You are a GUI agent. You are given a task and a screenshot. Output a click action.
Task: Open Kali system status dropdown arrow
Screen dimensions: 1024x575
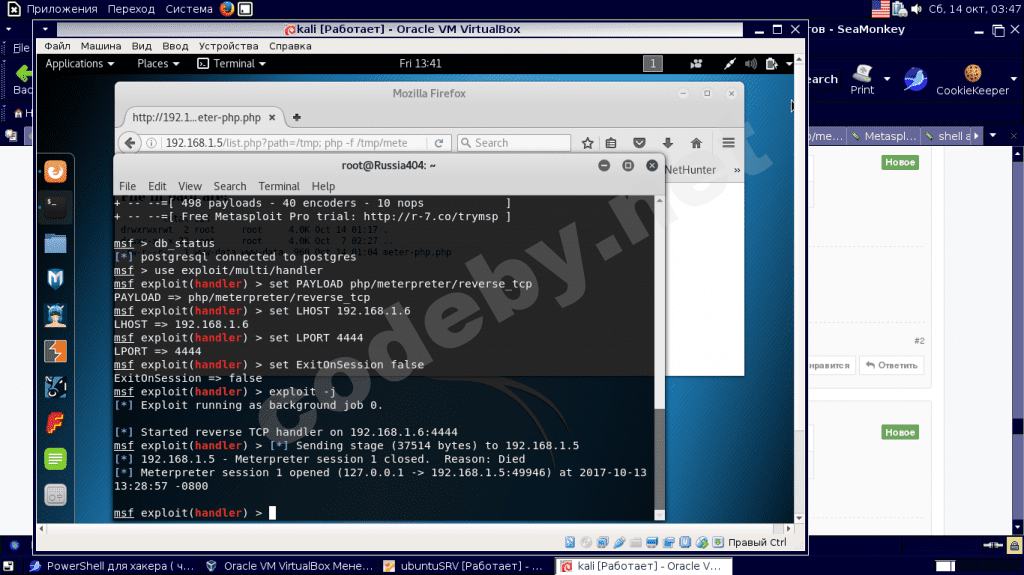point(789,63)
